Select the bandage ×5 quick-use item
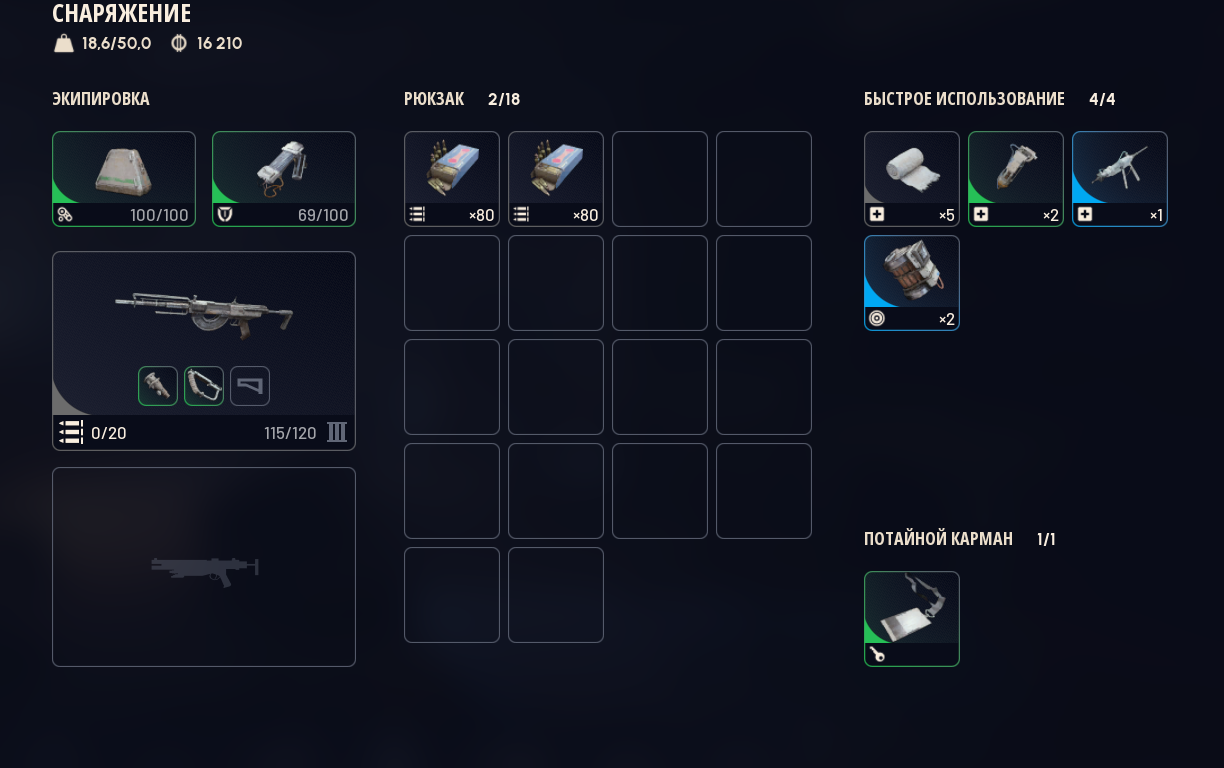Image resolution: width=1224 pixels, height=768 pixels. tap(912, 179)
